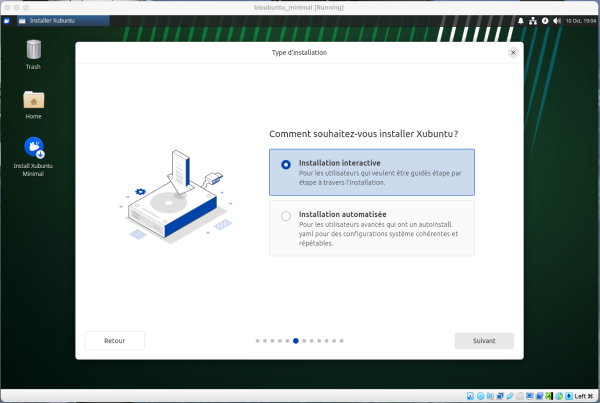Screen dimensions: 600x403
Task: Click the 'Type d'installation' dialog title
Action: pos(299,52)
